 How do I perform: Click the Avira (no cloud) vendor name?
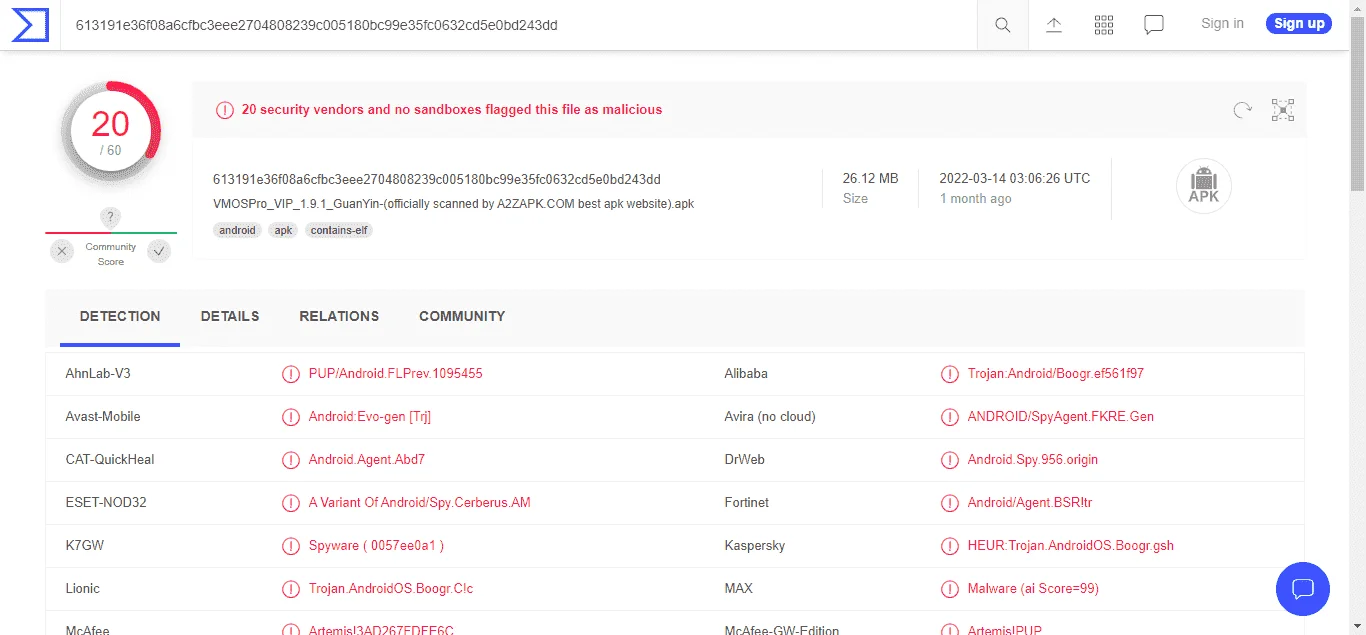[x=770, y=416]
